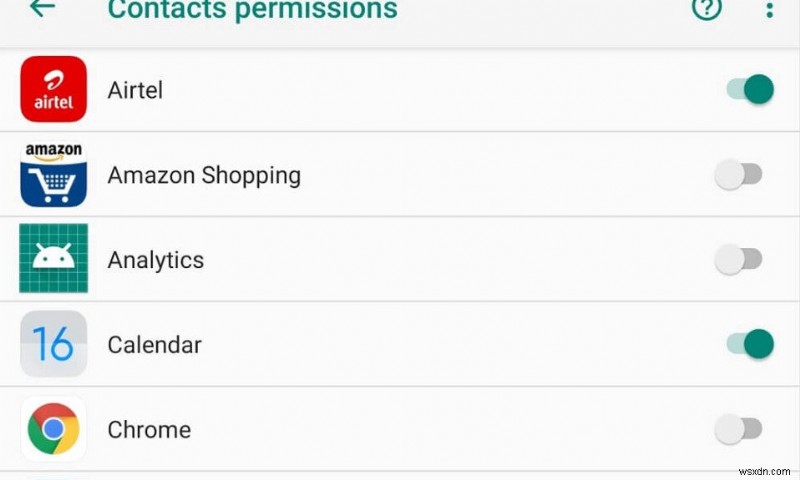The height and width of the screenshot is (480, 800).
Task: Enable contacts permission toggle for Amazon Shopping
Action: tap(739, 175)
